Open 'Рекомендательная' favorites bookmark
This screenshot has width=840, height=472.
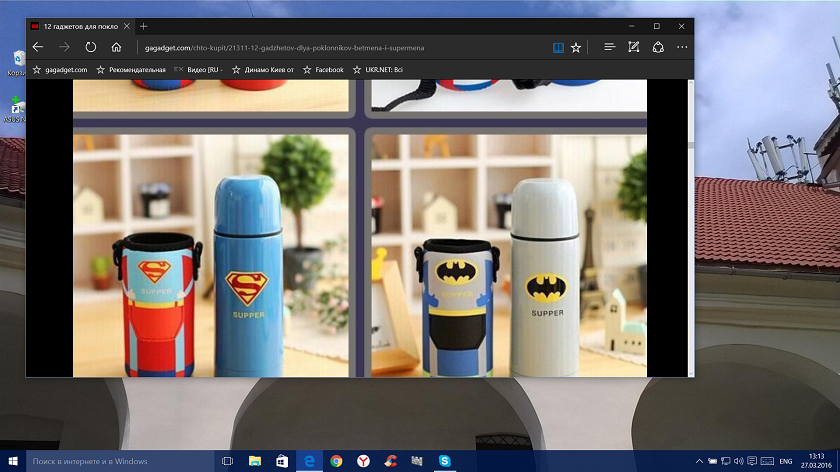(131, 70)
